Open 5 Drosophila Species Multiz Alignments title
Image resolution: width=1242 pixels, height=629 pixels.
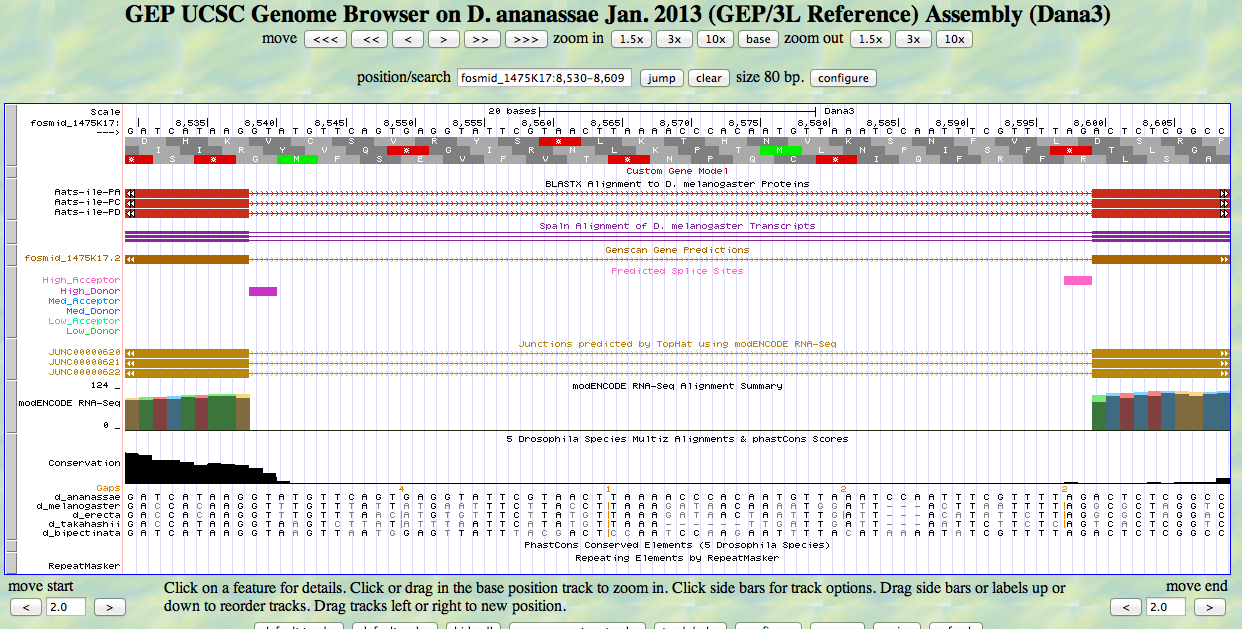[677, 439]
